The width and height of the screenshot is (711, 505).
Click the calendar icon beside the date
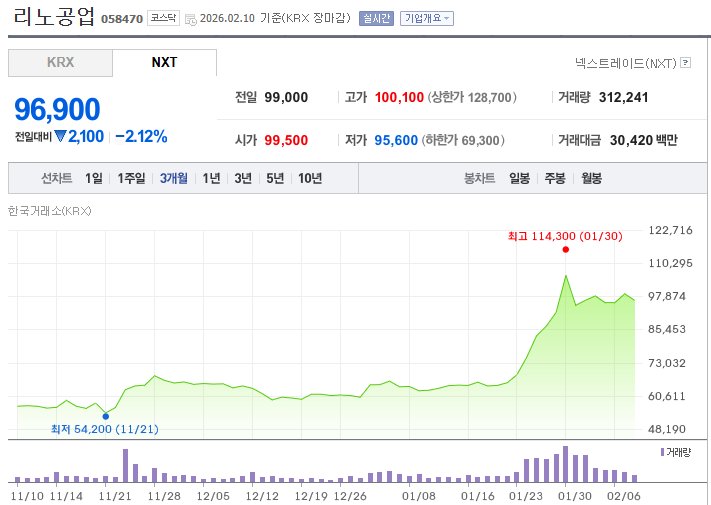191,19
